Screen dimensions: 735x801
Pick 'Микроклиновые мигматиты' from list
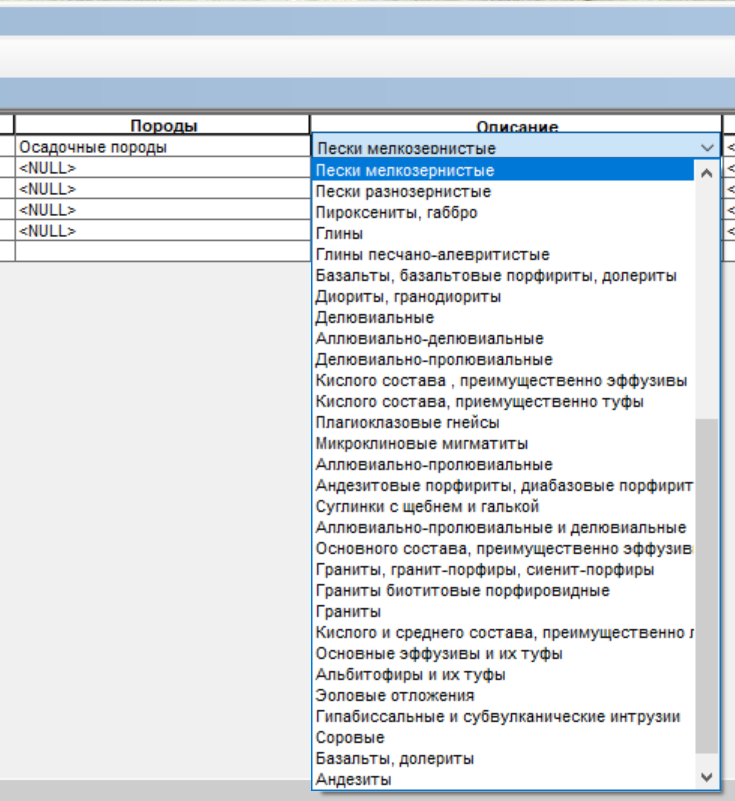[x=503, y=443]
